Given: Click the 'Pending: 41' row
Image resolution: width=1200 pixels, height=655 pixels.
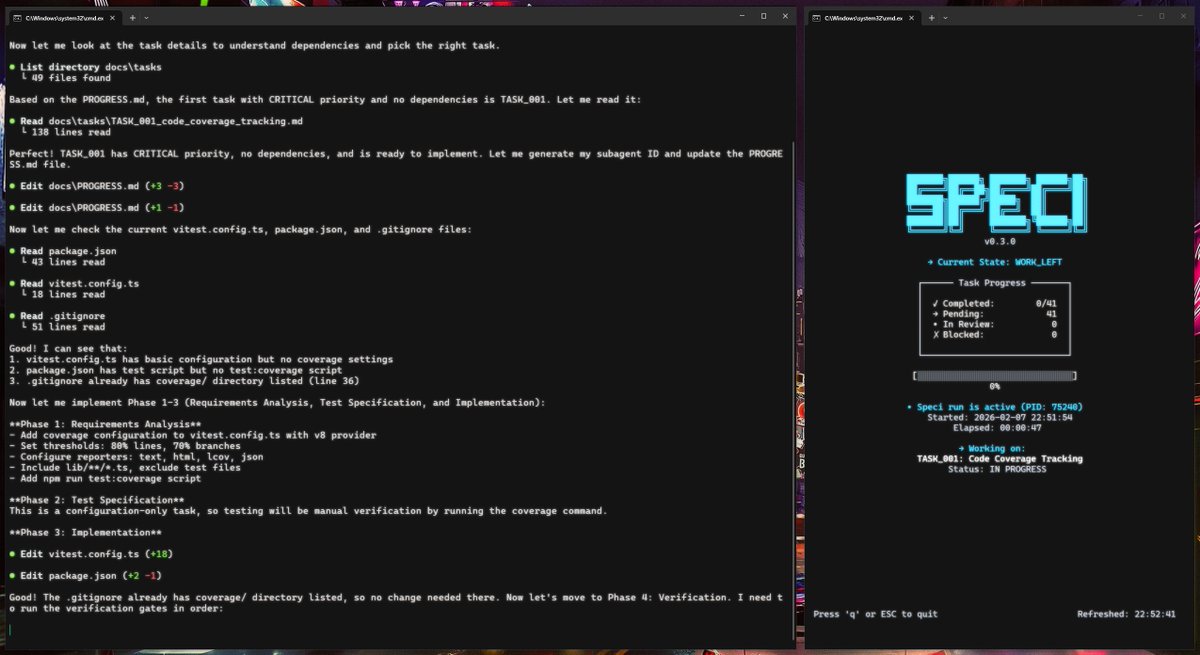Looking at the screenshot, I should coord(995,314).
